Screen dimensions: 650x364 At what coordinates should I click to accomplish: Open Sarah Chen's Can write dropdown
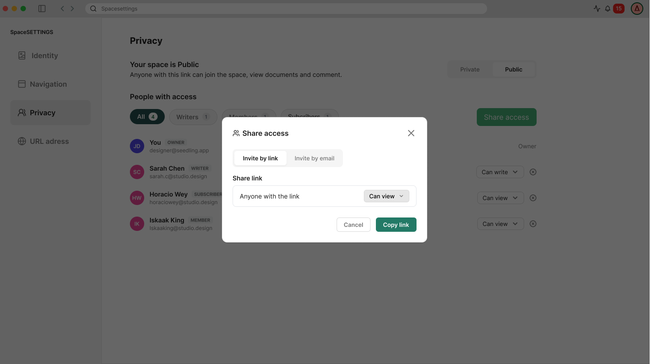pyautogui.click(x=500, y=172)
